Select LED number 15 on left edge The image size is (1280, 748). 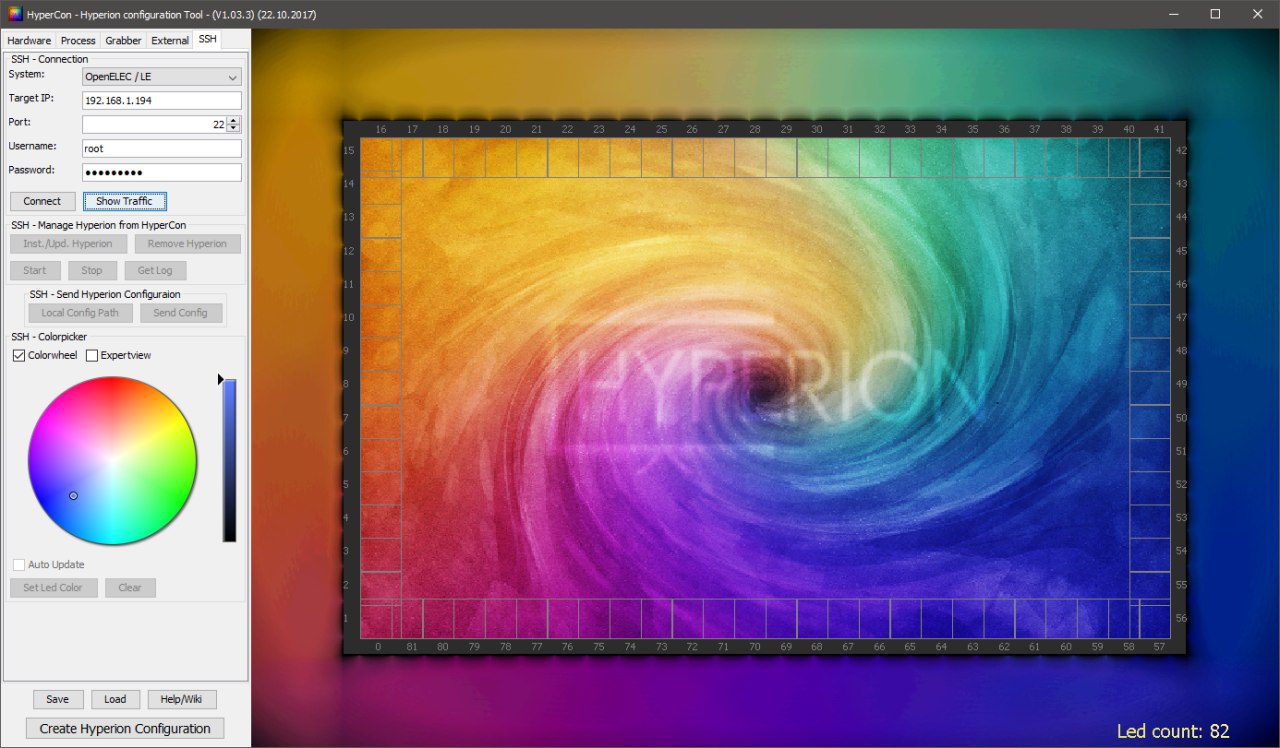click(349, 150)
